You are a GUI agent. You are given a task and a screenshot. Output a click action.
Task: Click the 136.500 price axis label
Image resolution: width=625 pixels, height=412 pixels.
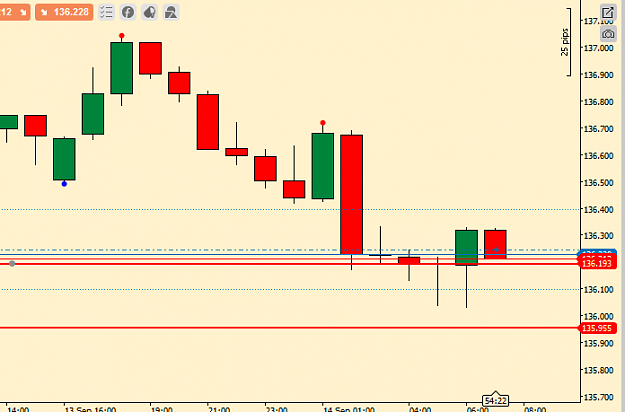point(598,182)
